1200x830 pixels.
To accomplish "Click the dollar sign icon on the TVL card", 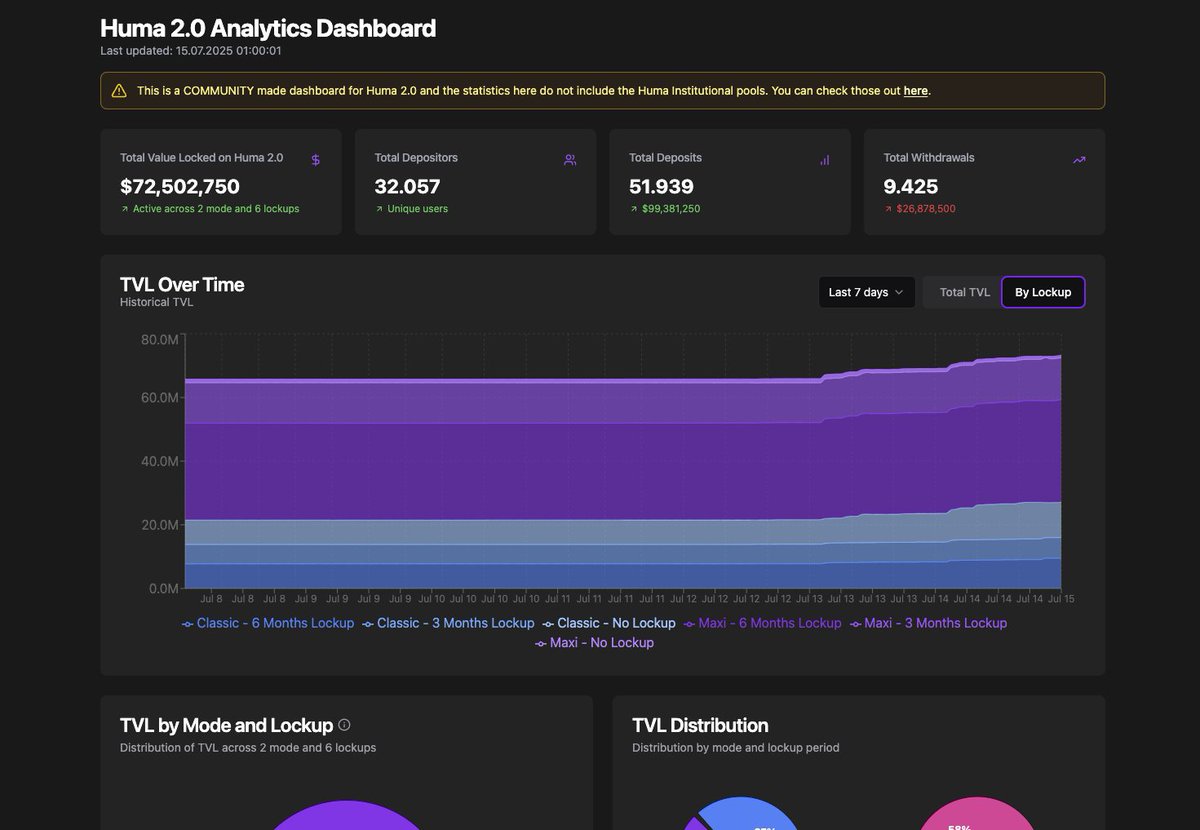I will 316,160.
